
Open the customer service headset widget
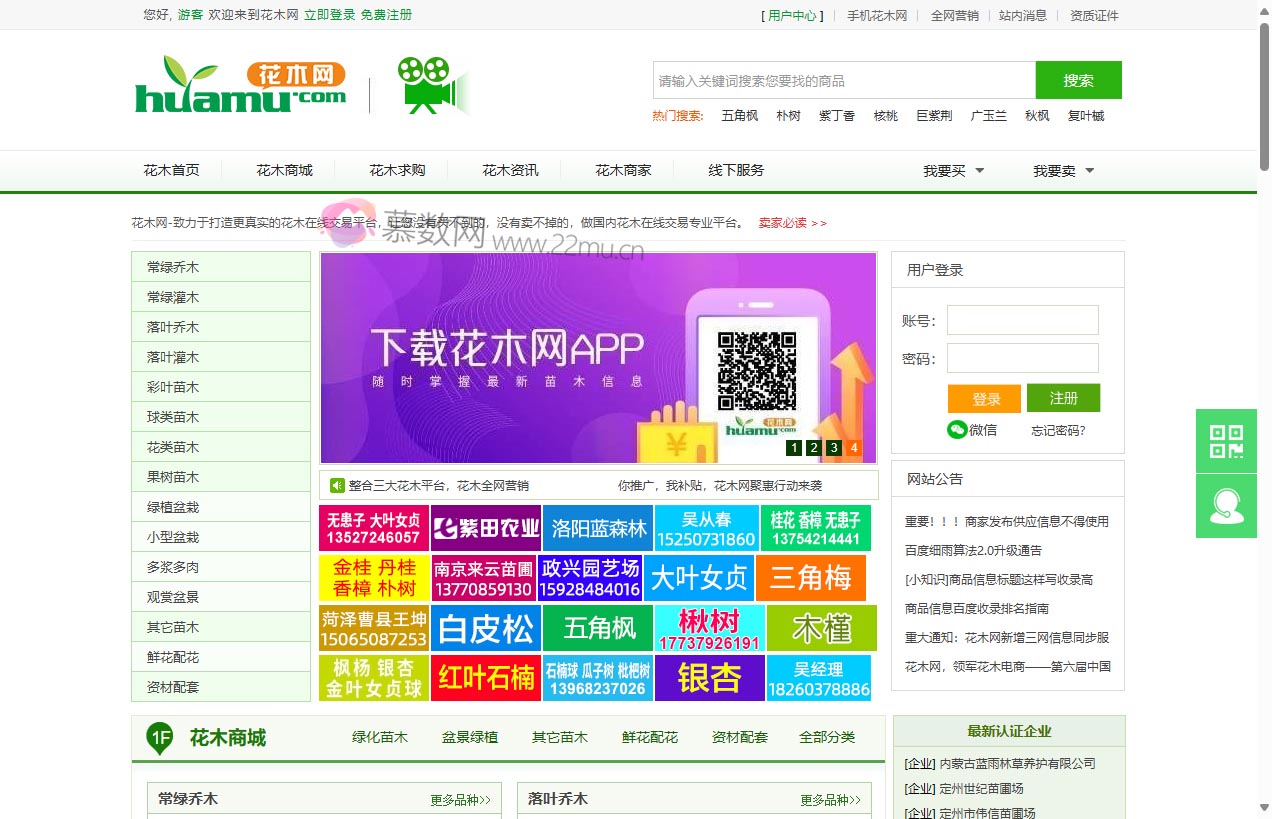click(1226, 506)
